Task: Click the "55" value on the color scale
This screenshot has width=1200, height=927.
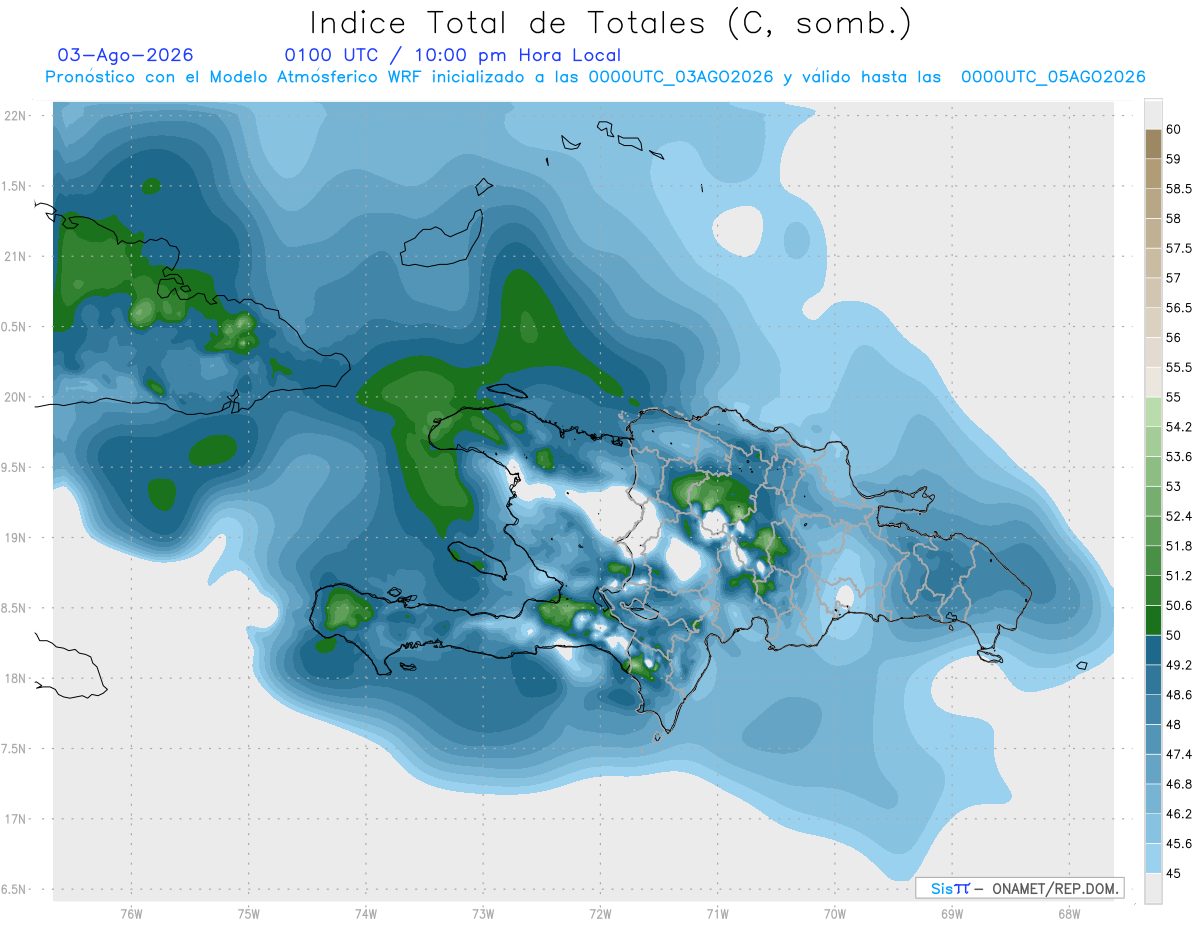Action: tap(1174, 398)
